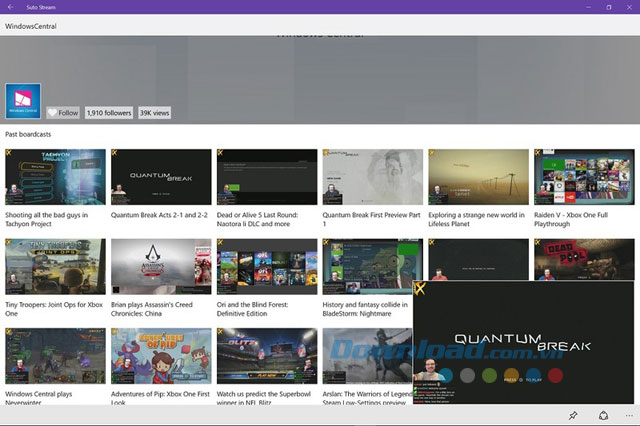
Task: Click the back arrow in title bar
Action: point(10,7)
